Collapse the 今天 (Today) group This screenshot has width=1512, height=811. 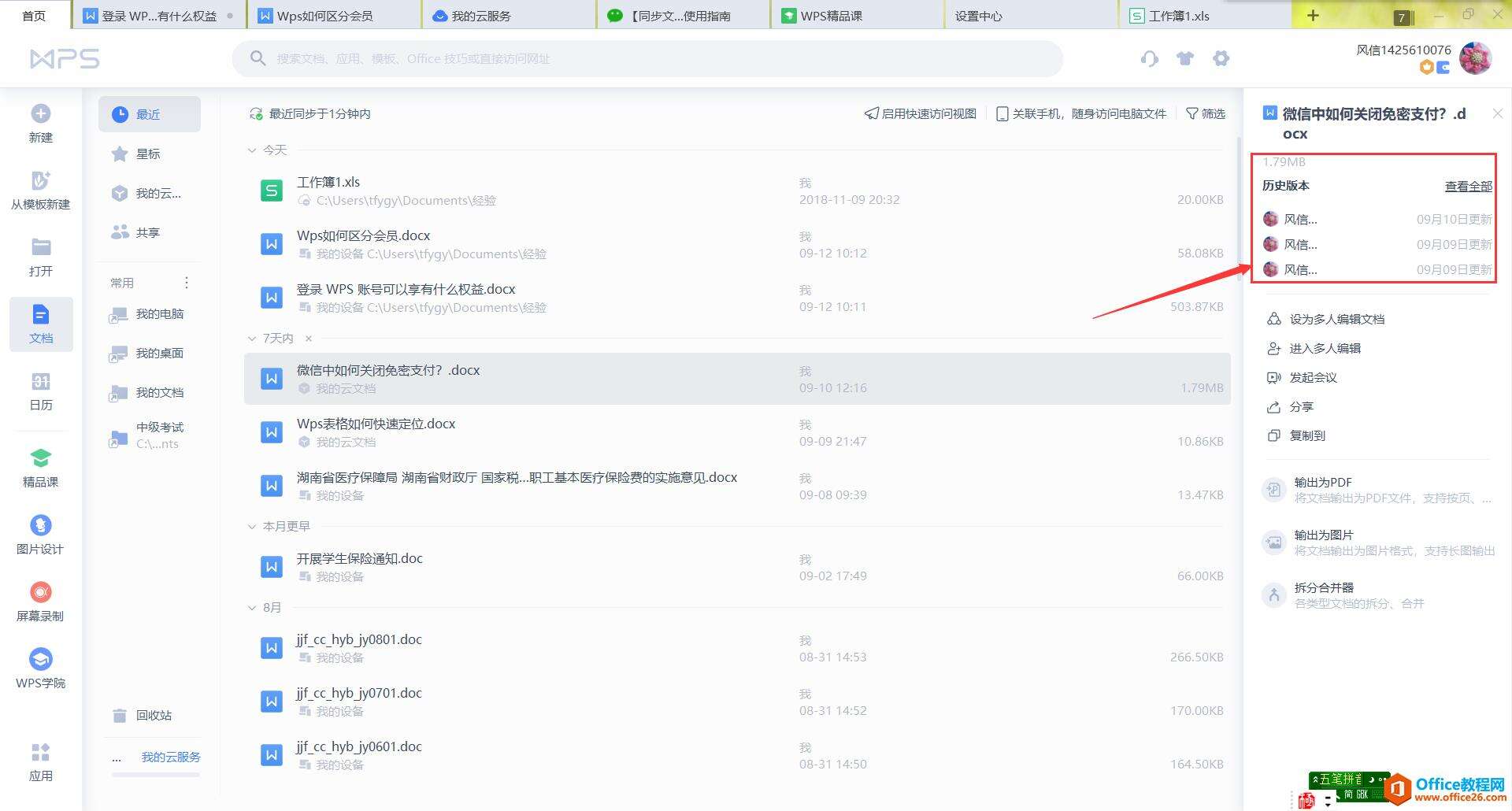(252, 150)
